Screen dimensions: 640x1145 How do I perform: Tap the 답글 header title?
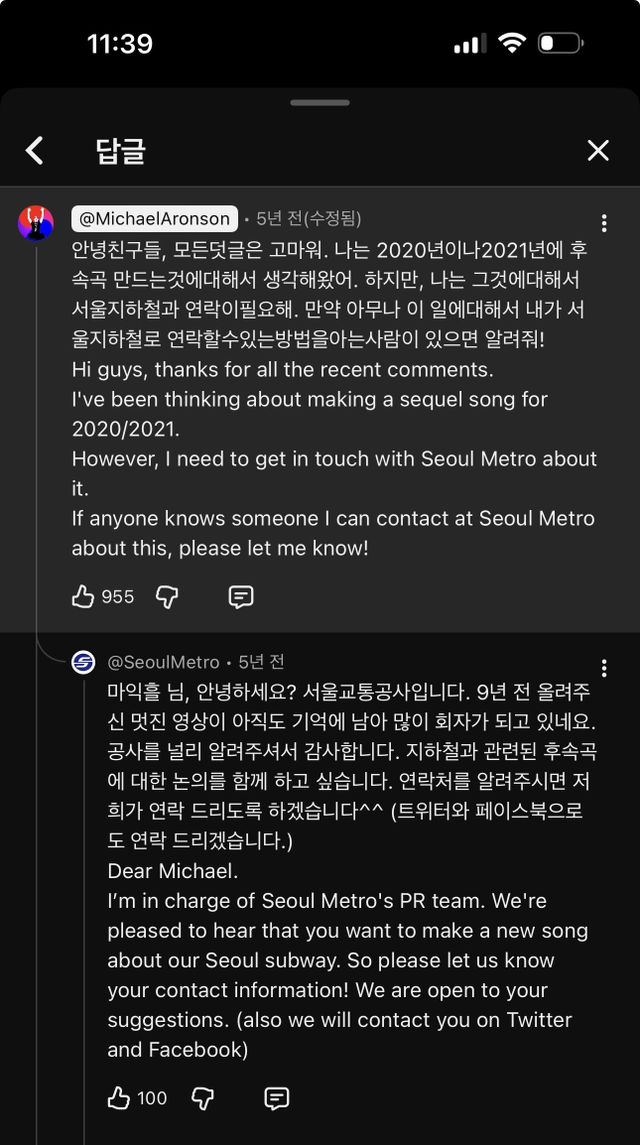pyautogui.click(x=121, y=151)
